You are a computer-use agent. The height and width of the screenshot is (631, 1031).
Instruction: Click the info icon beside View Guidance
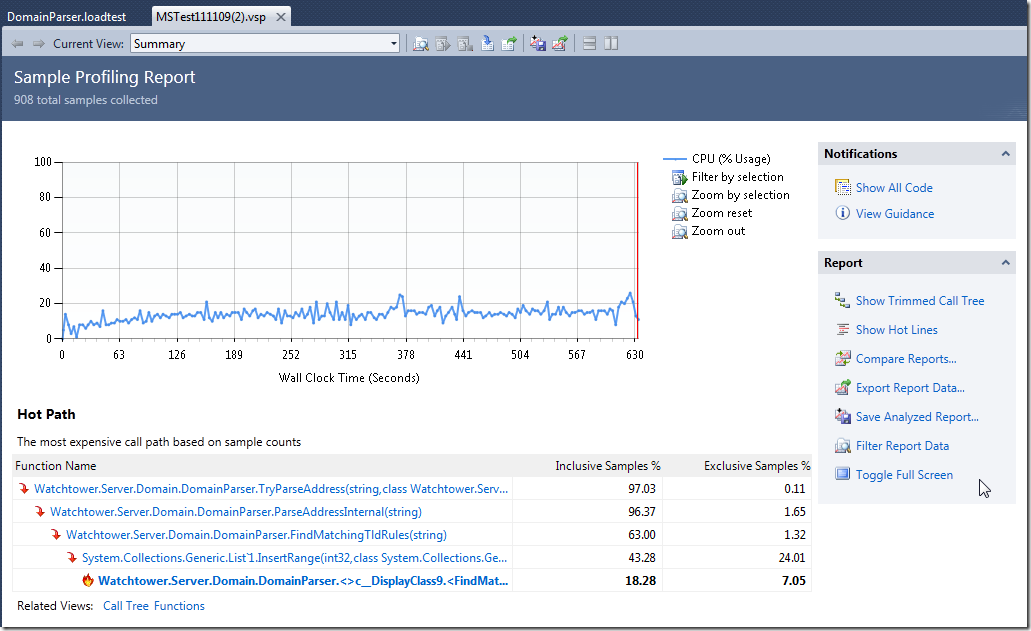(x=842, y=213)
